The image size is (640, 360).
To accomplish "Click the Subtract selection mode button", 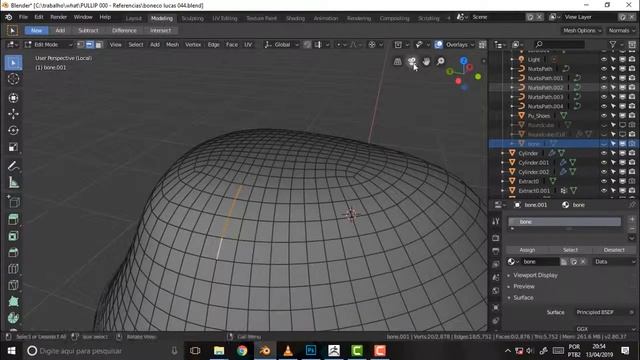I will tap(88, 31).
